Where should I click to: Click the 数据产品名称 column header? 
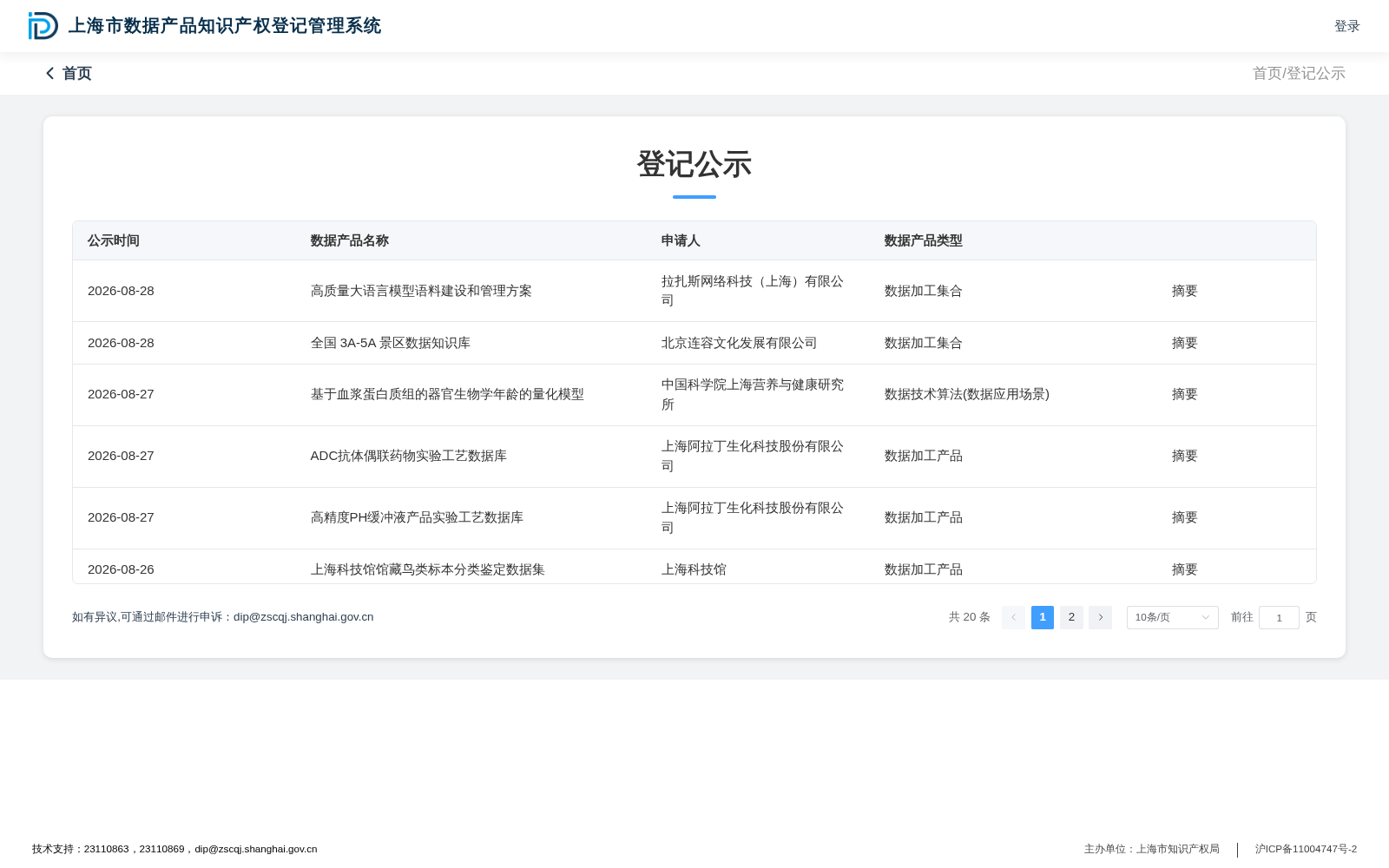350,240
